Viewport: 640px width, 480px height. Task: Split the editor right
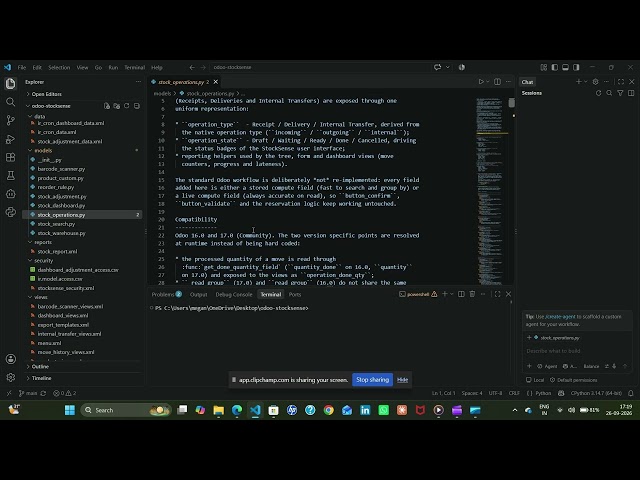(x=497, y=82)
